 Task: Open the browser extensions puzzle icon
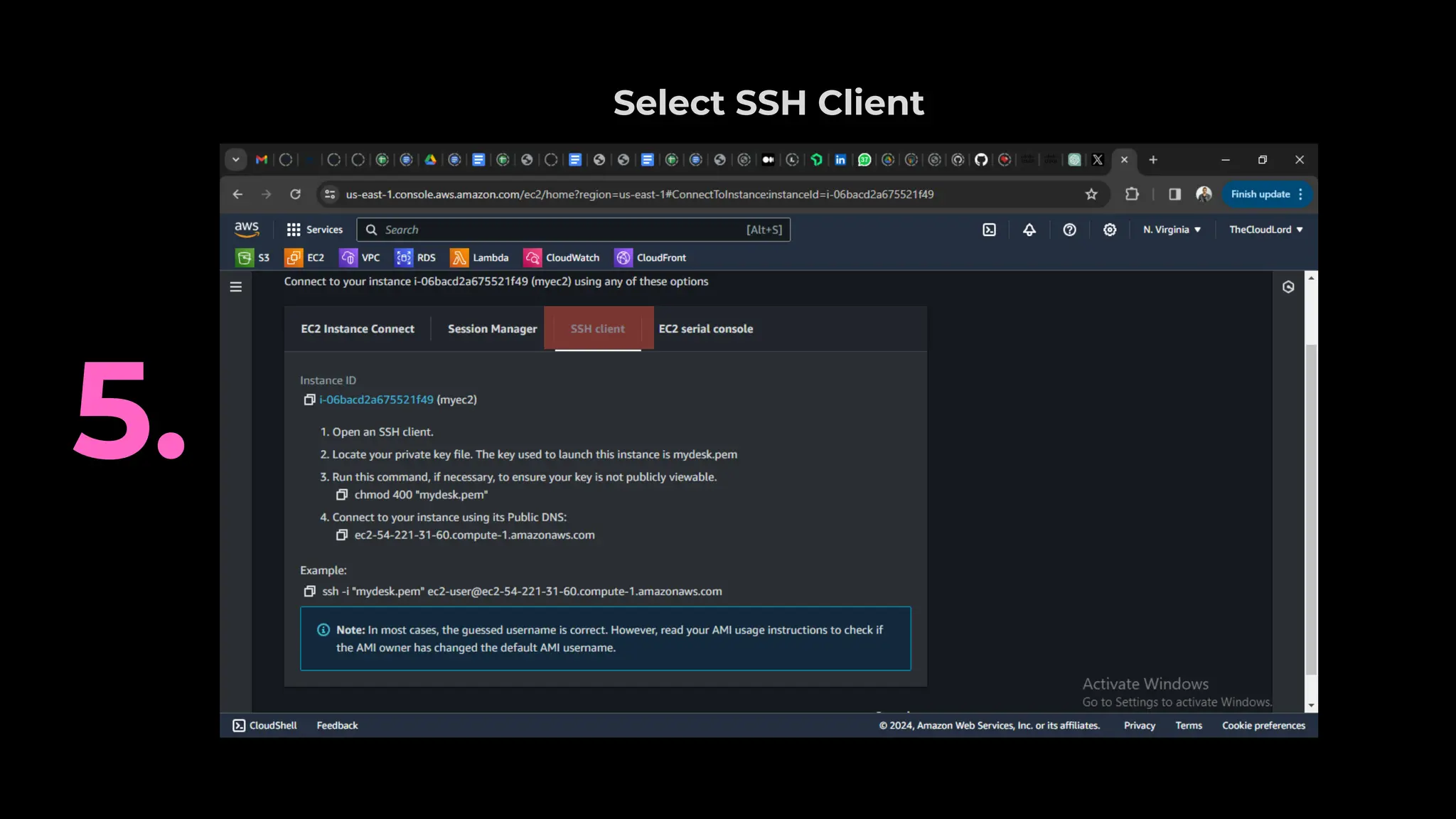click(x=1132, y=194)
